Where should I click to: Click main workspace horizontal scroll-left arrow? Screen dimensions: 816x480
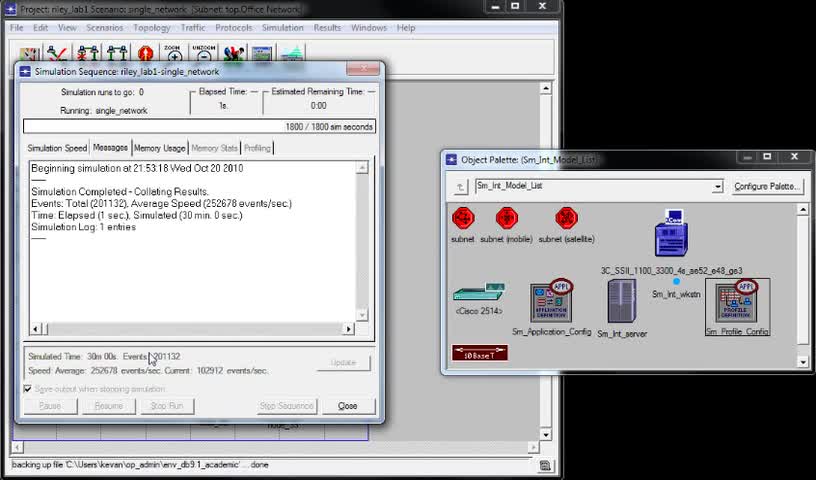tap(17, 447)
